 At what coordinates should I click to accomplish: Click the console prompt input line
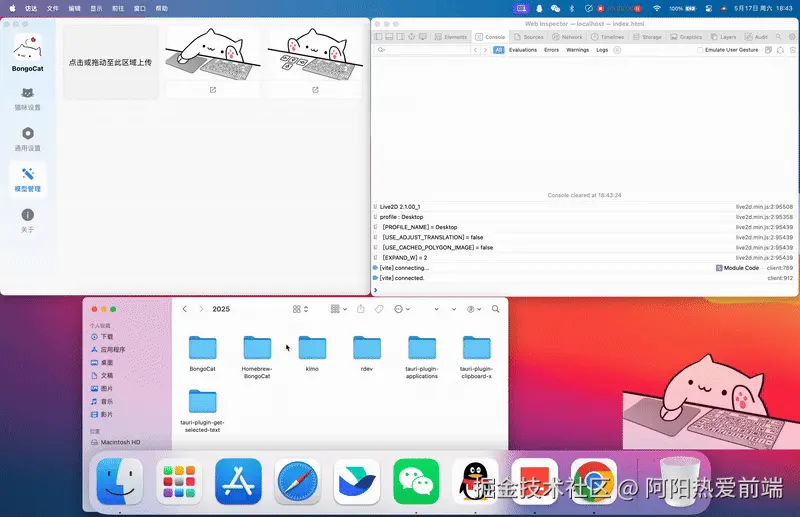pos(585,290)
